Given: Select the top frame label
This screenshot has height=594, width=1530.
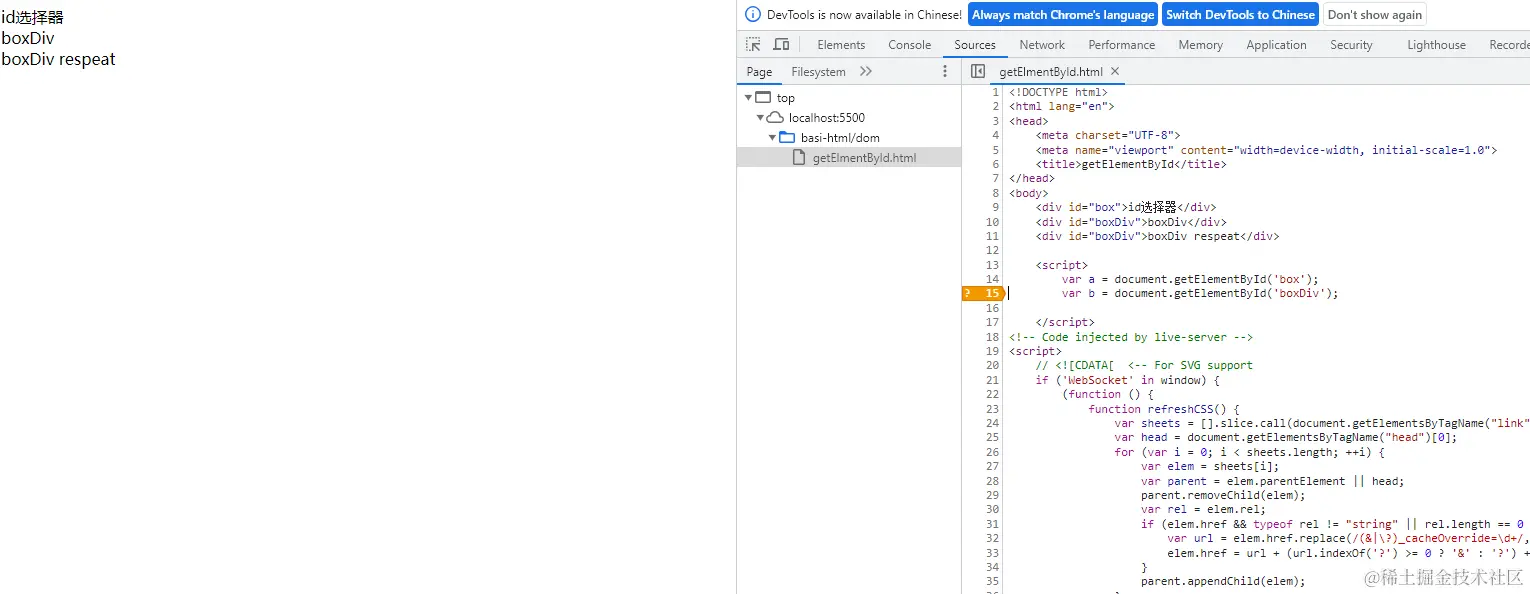Looking at the screenshot, I should [786, 98].
